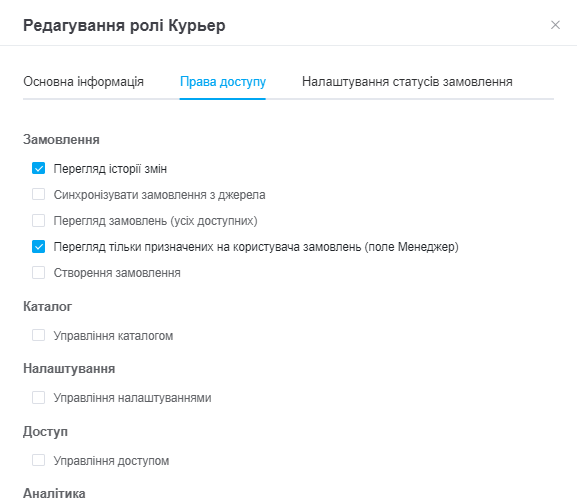Click the Каталог section heading
Screen dimensions: 577x502
(x=47, y=306)
